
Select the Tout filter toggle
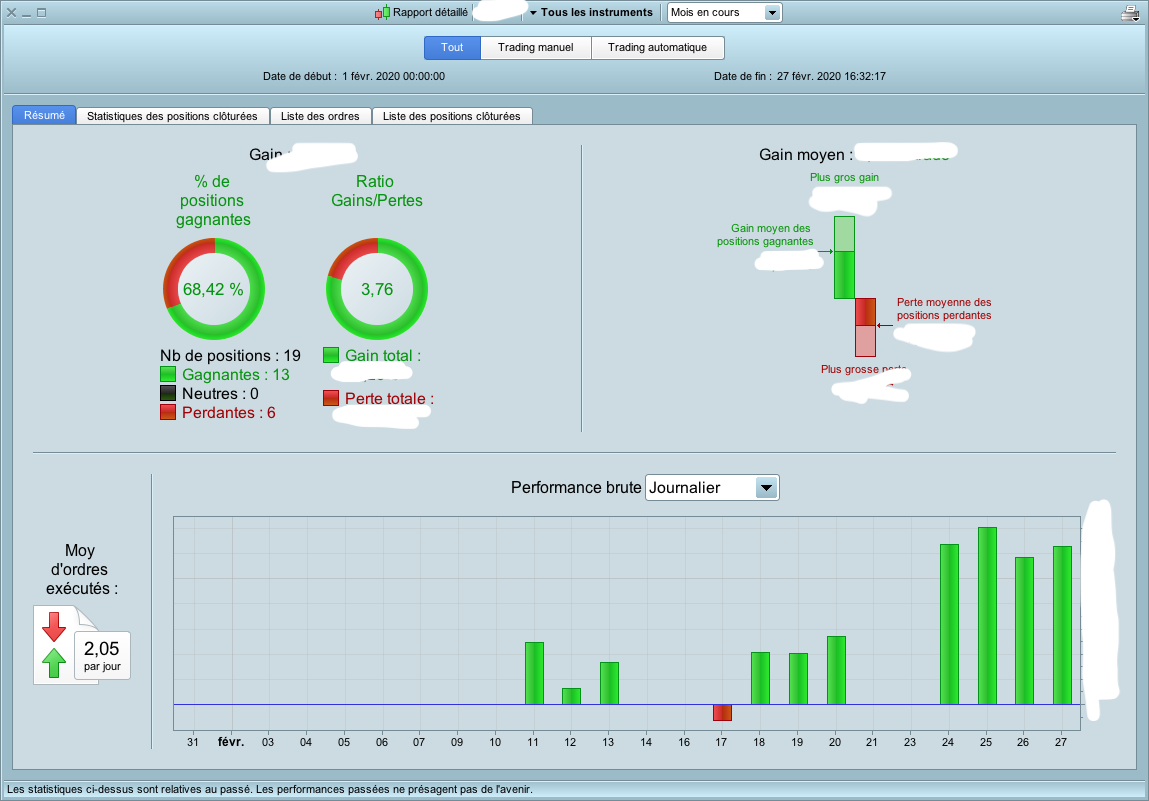452,48
